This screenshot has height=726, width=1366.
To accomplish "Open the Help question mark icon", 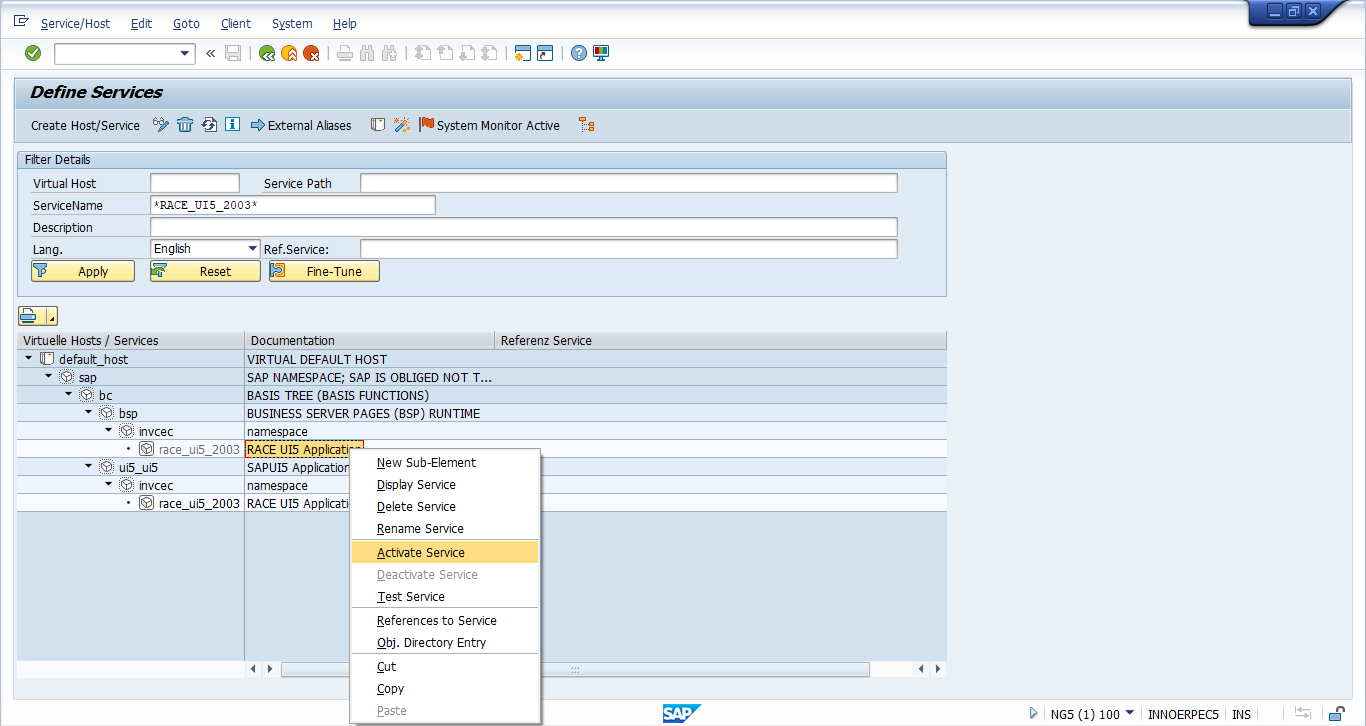I will click(x=578, y=53).
